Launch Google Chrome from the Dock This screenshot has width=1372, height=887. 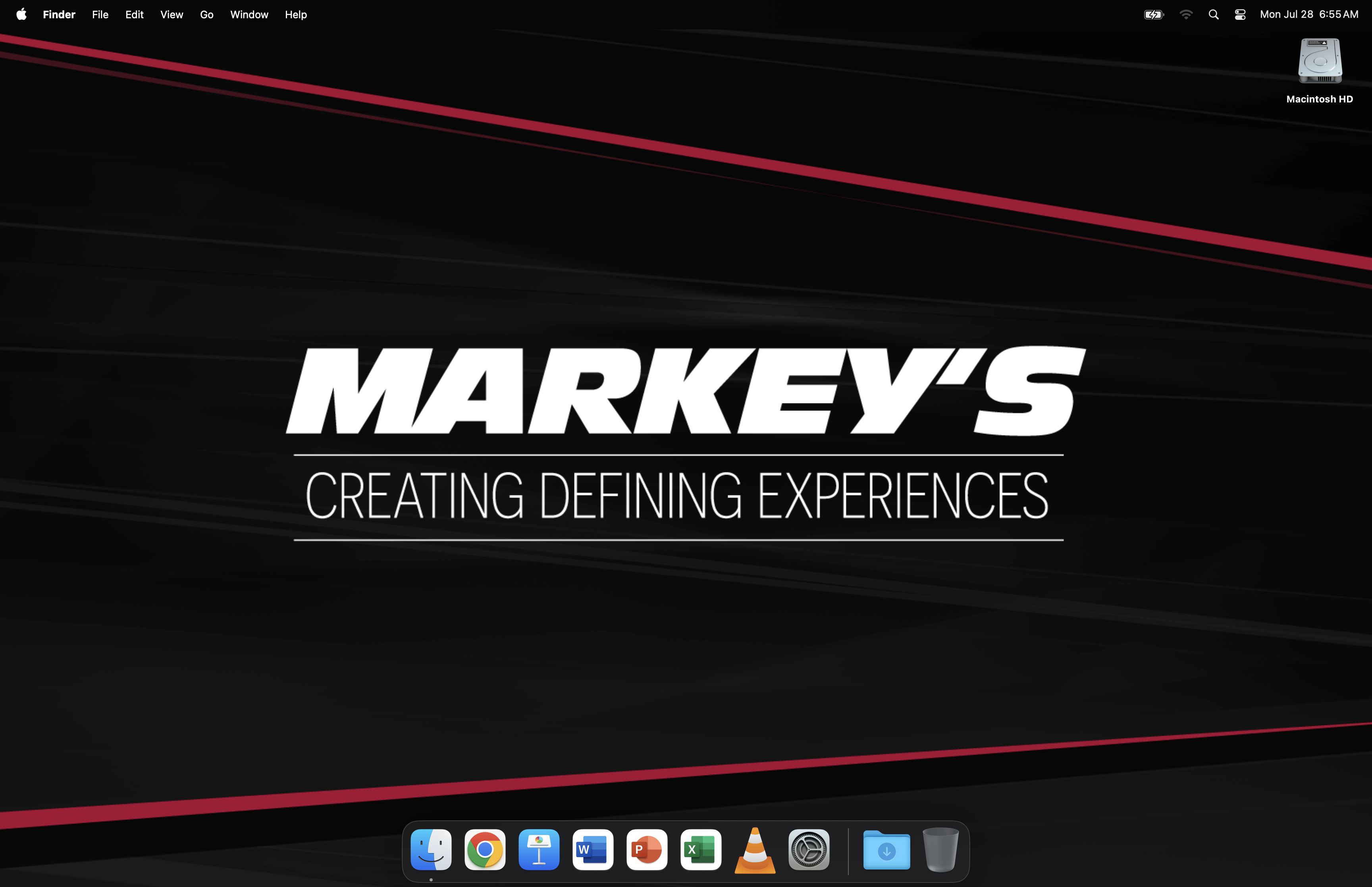[x=485, y=850]
